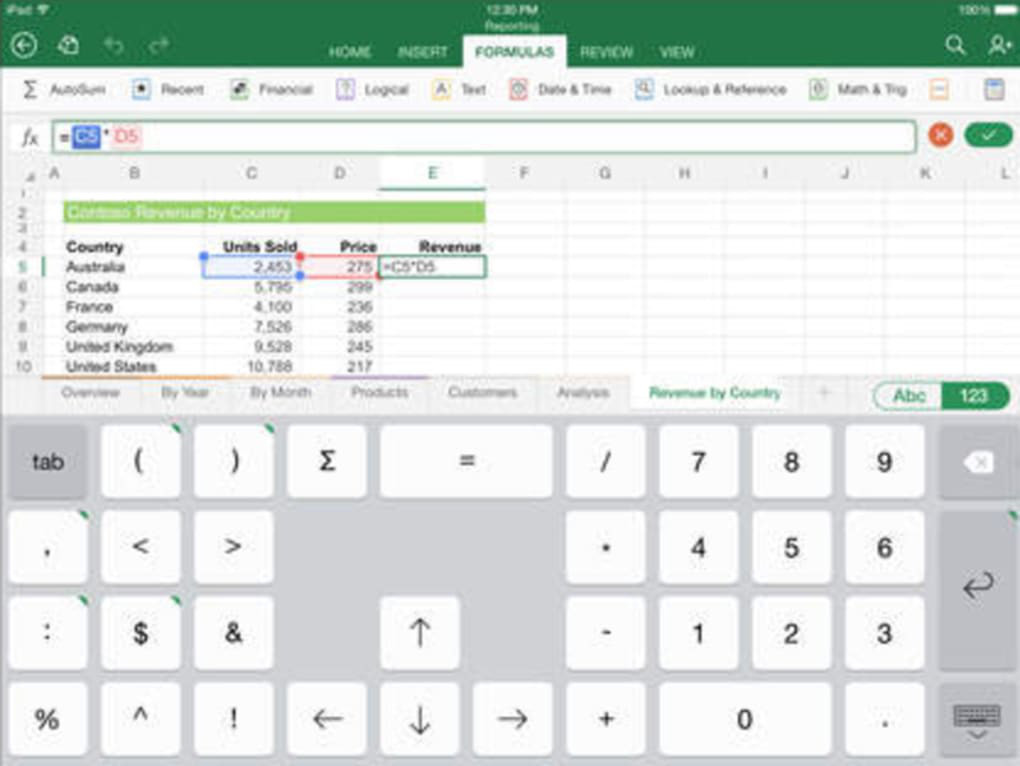The image size is (1020, 766).
Task: Select column E header
Action: 432,173
